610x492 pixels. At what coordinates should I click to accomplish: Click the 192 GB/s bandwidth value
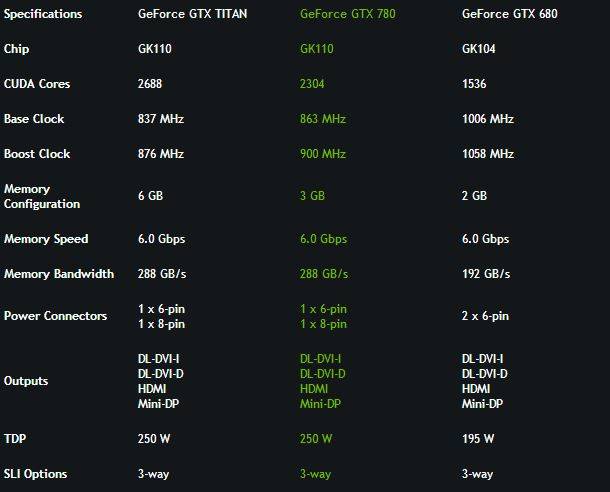(486, 274)
